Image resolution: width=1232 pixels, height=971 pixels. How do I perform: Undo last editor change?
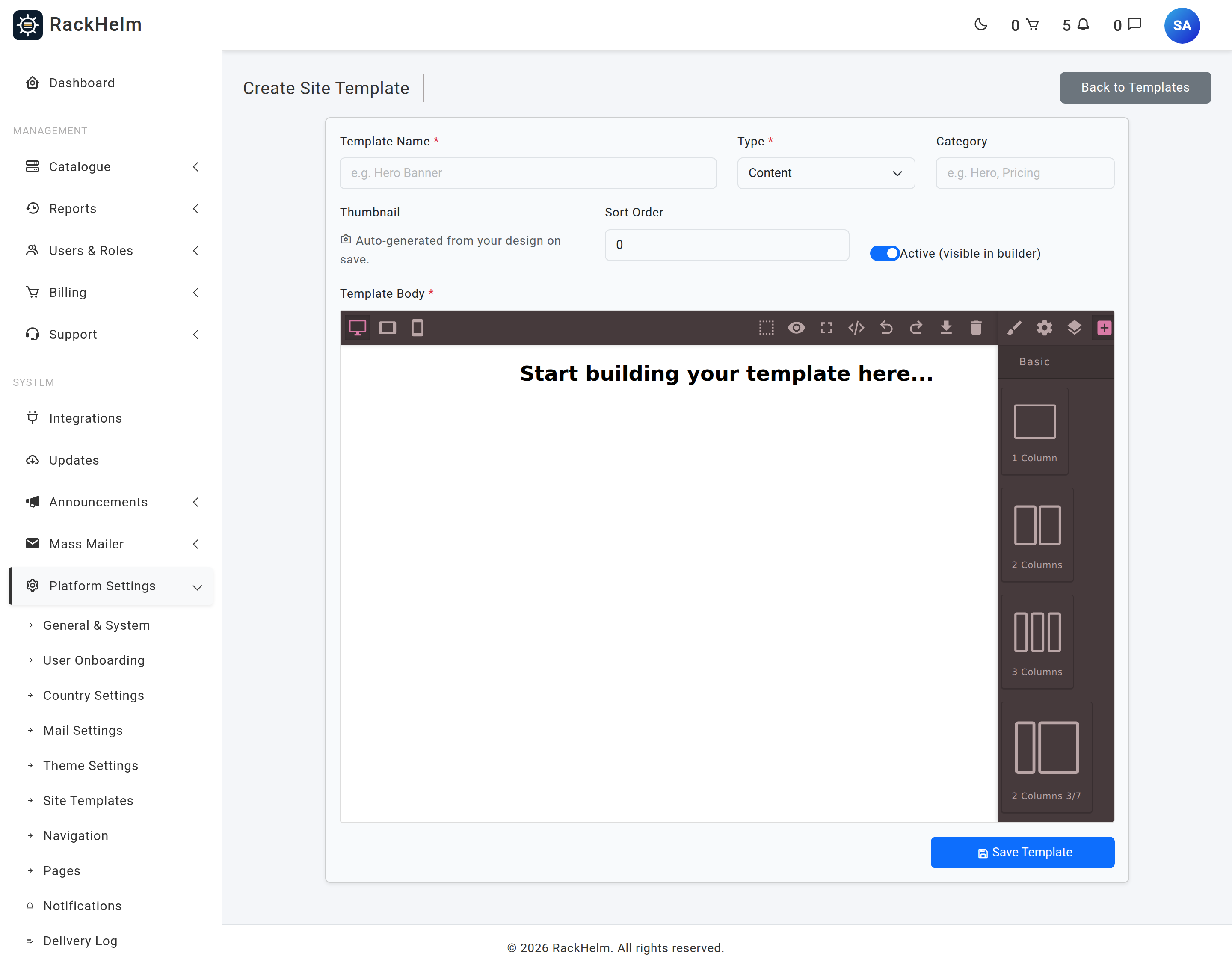886,328
